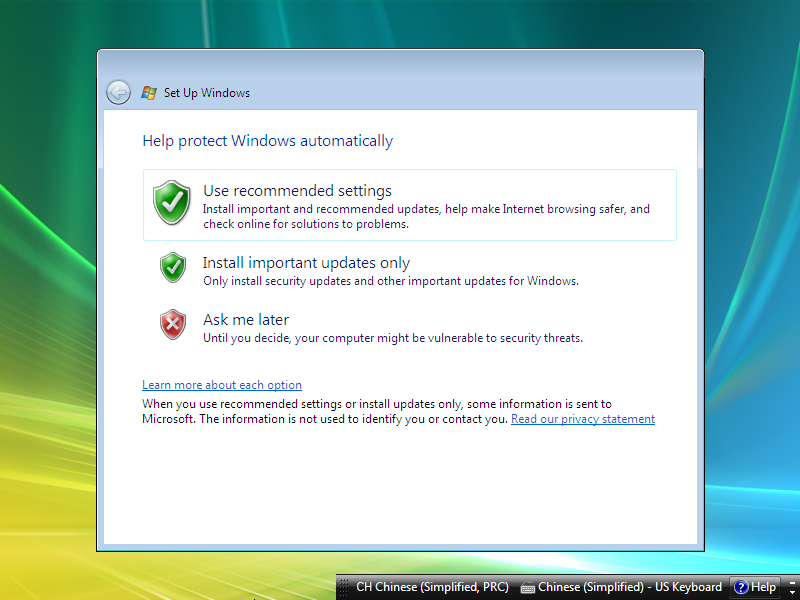Screen dimensions: 800x600
Task: Click CH Chinese (Simplified, PRC) input language
Action: 432,587
